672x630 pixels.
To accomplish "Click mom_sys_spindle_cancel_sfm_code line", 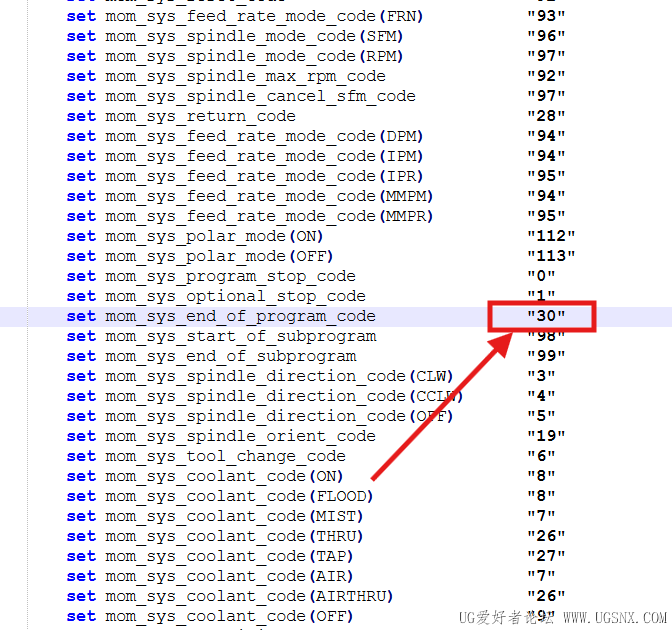I will coord(241,96).
